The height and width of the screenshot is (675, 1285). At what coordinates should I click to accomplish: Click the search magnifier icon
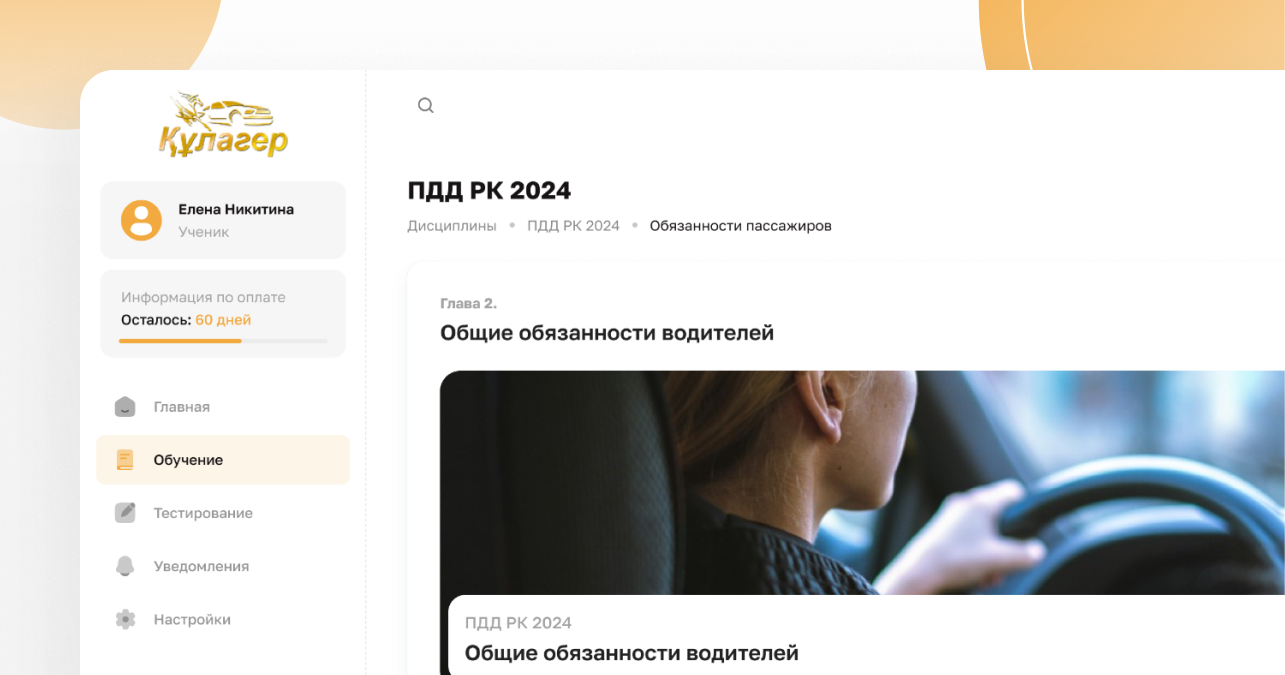pos(426,106)
